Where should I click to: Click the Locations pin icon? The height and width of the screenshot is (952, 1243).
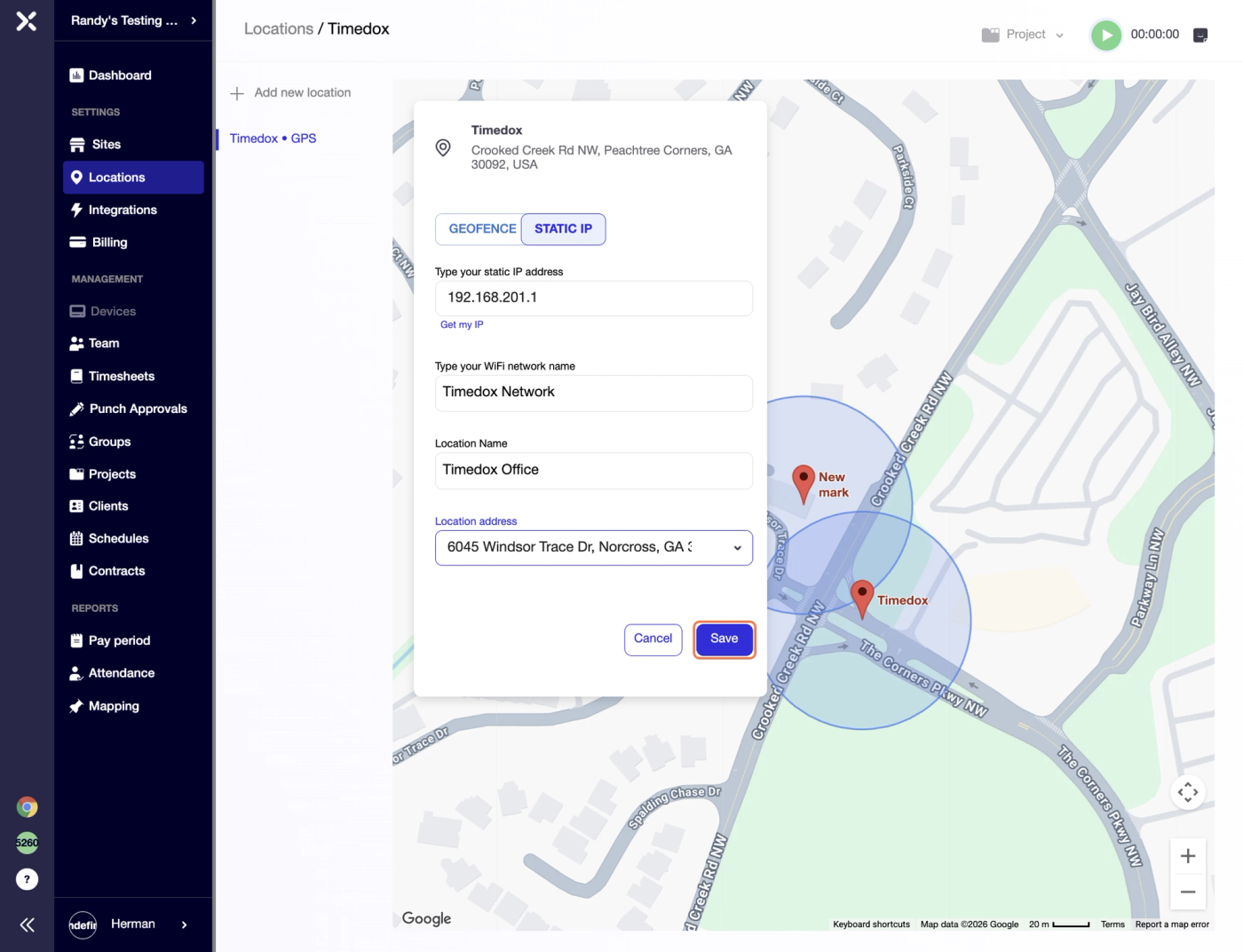tap(76, 178)
